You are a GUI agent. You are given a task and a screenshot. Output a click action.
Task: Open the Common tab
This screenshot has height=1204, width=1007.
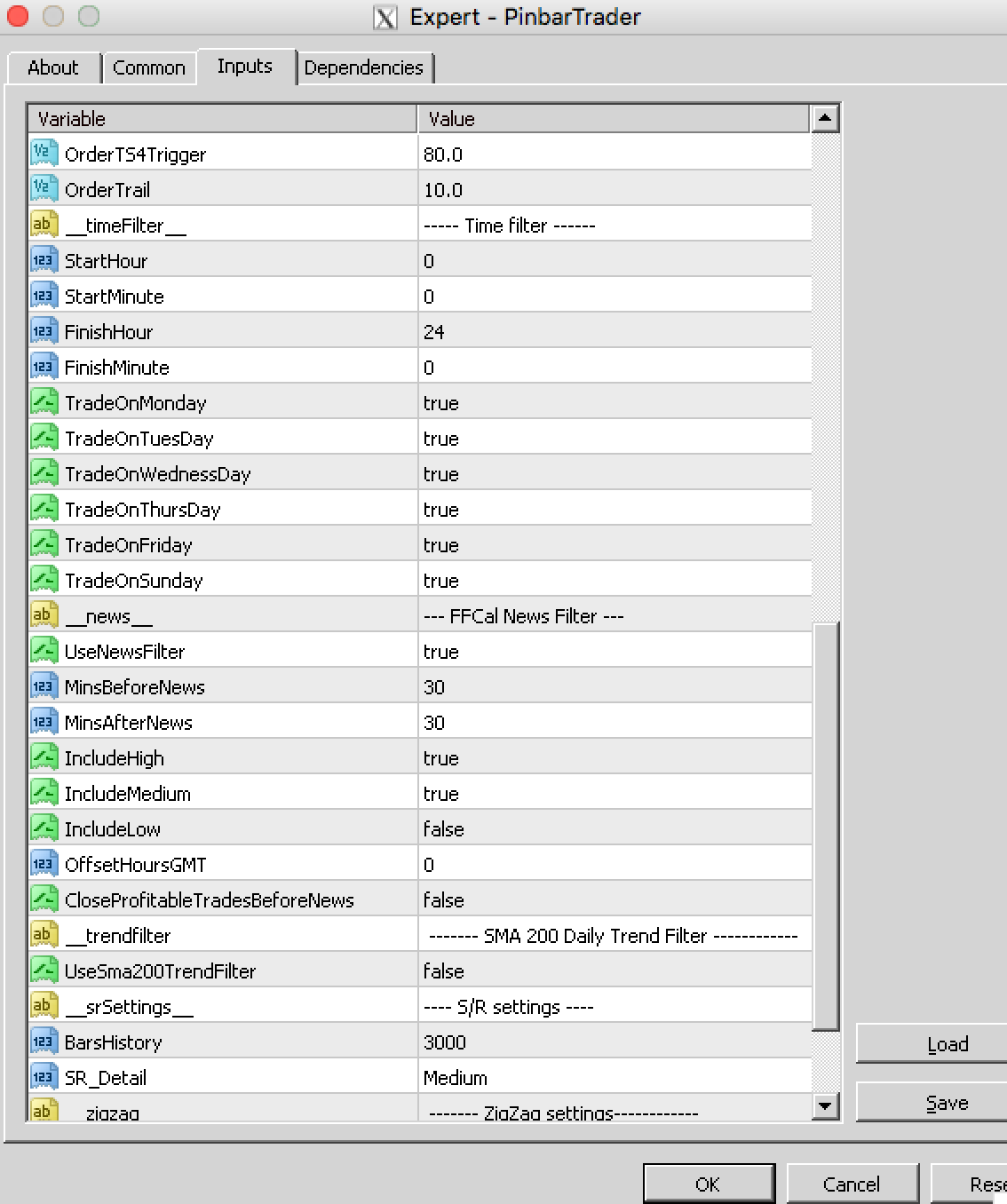click(149, 67)
